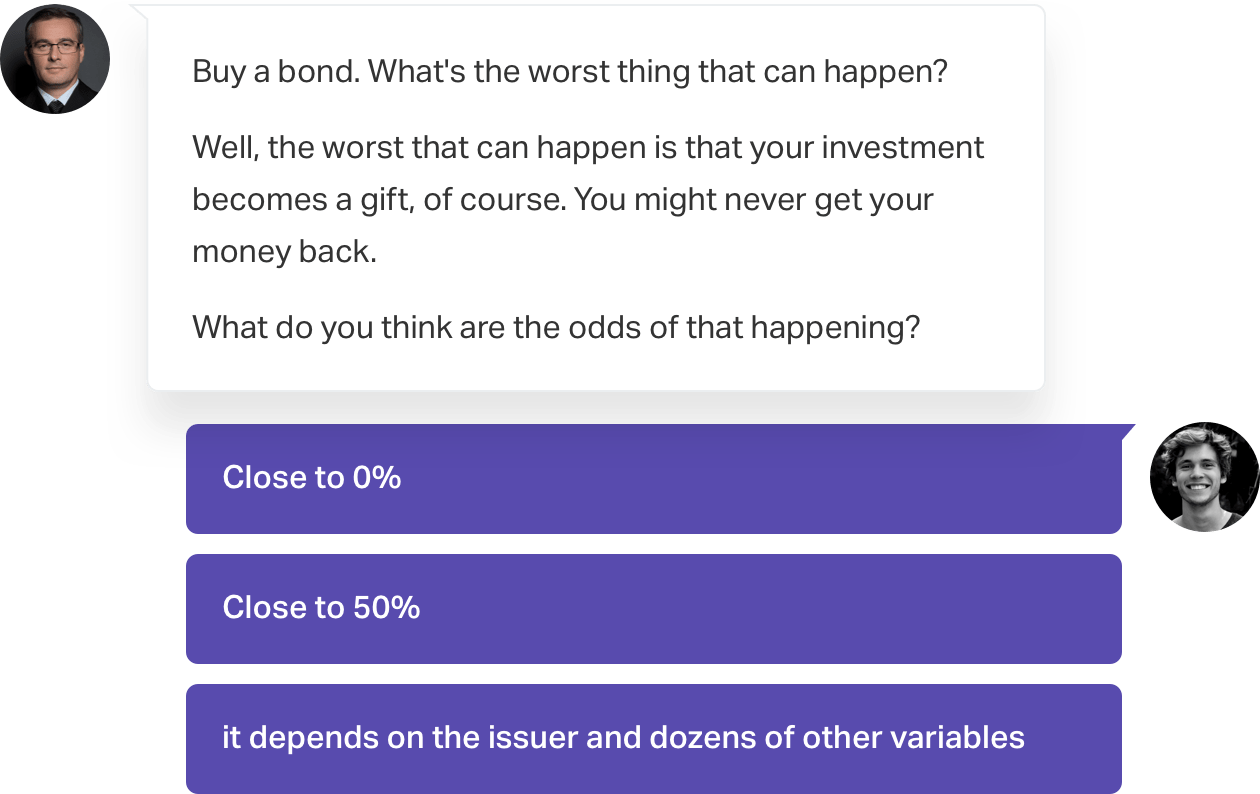Image resolution: width=1260 pixels, height=794 pixels.
Task: Click the "money back." text line
Action: [x=284, y=251]
